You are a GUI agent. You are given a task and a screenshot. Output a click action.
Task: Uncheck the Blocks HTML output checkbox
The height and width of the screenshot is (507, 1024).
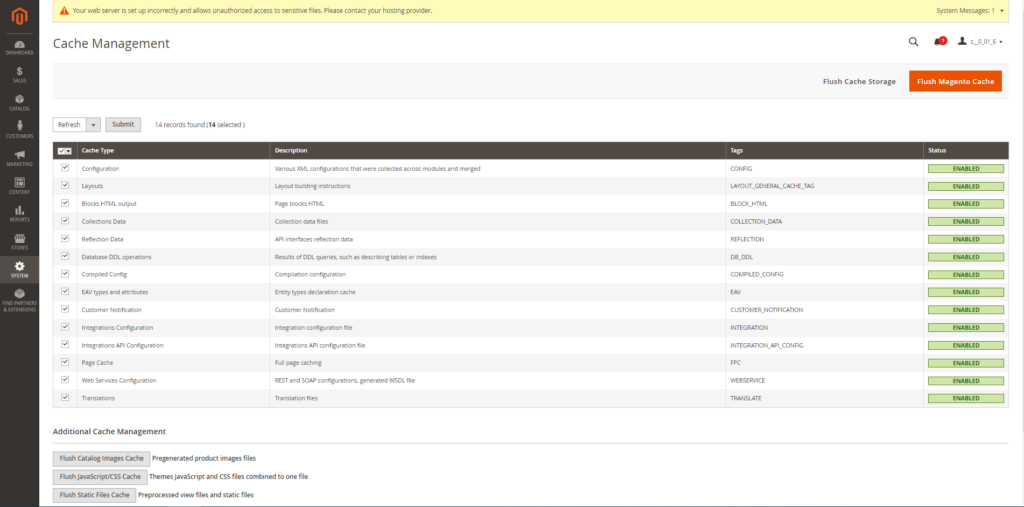[65, 203]
